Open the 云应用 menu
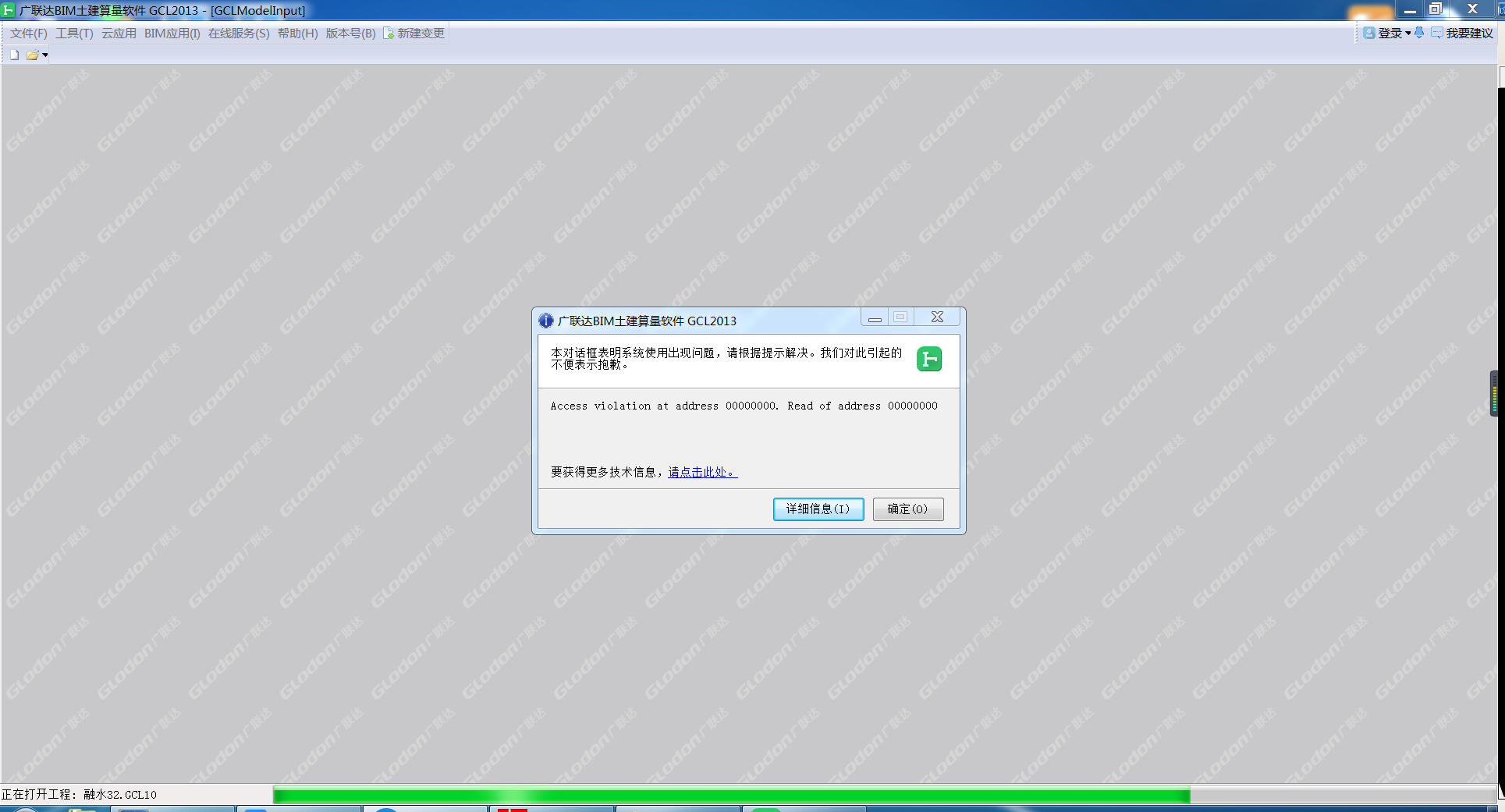This screenshot has height=812, width=1505. tap(119, 34)
